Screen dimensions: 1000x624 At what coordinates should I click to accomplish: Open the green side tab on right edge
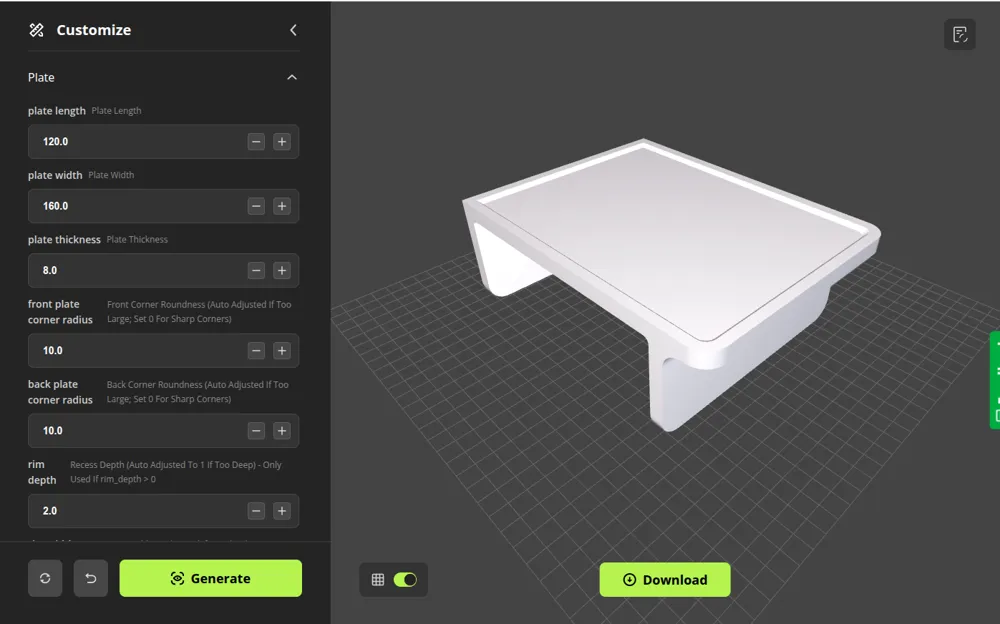click(995, 380)
